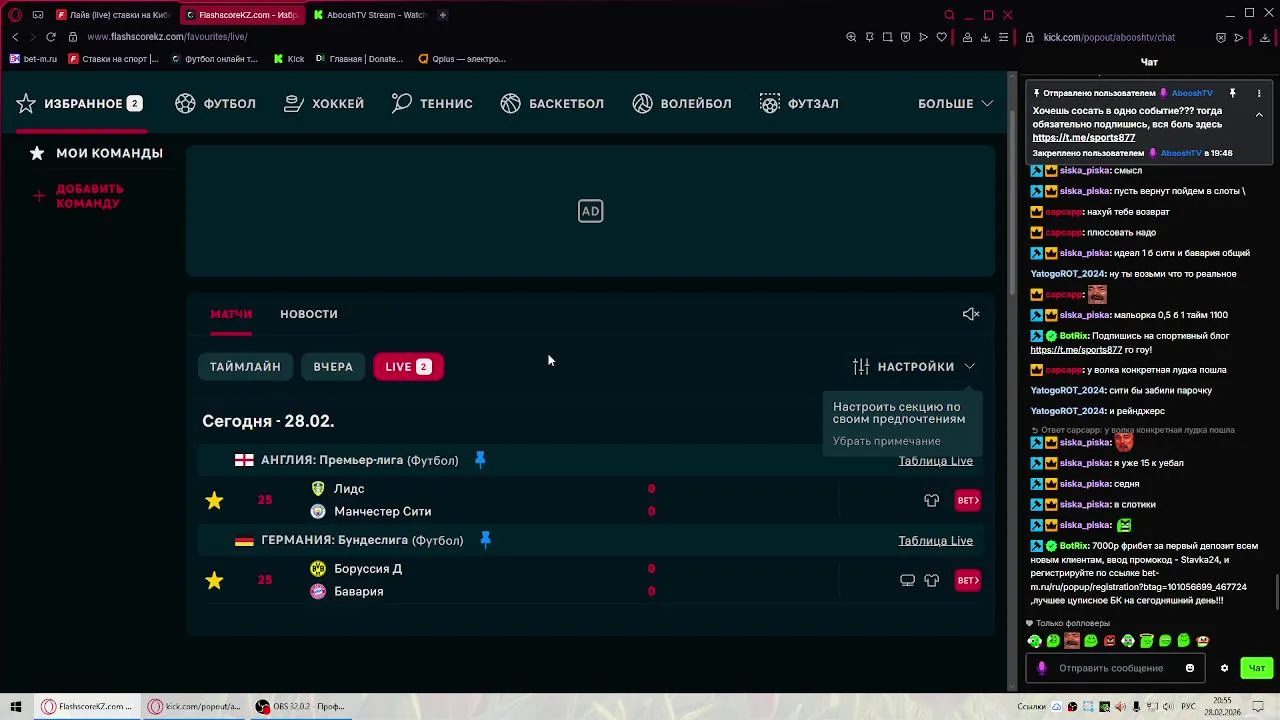Open the Хоккей sport section
Screen dimensions: 1280x720
(x=323, y=103)
